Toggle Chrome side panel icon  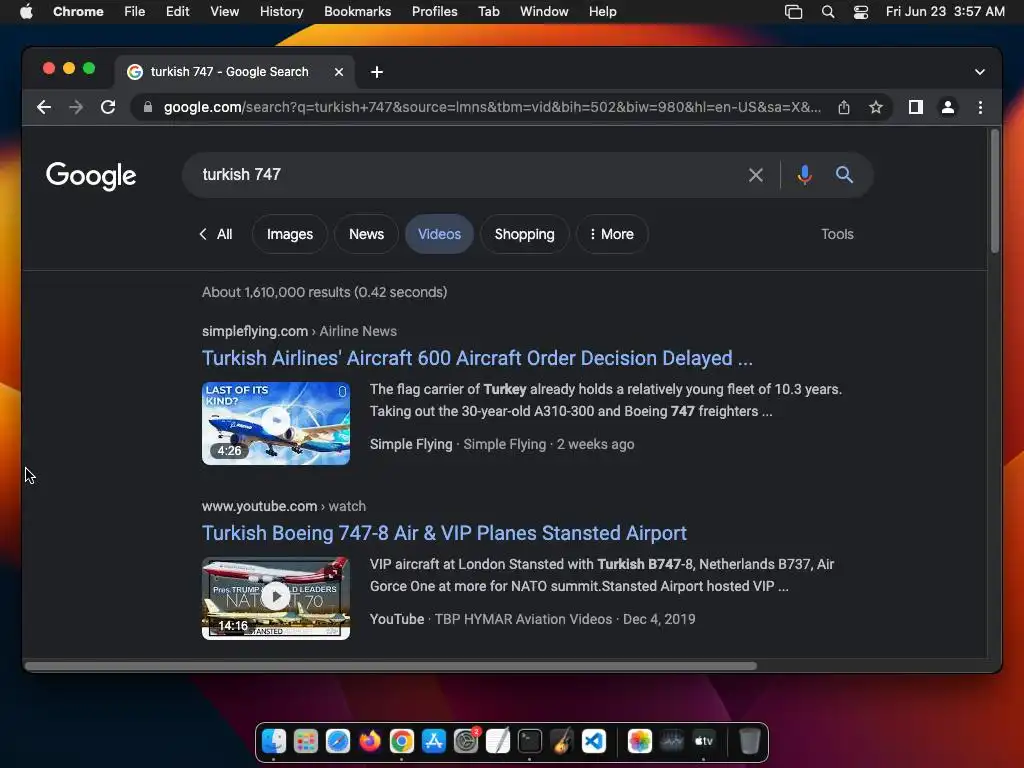[916, 107]
